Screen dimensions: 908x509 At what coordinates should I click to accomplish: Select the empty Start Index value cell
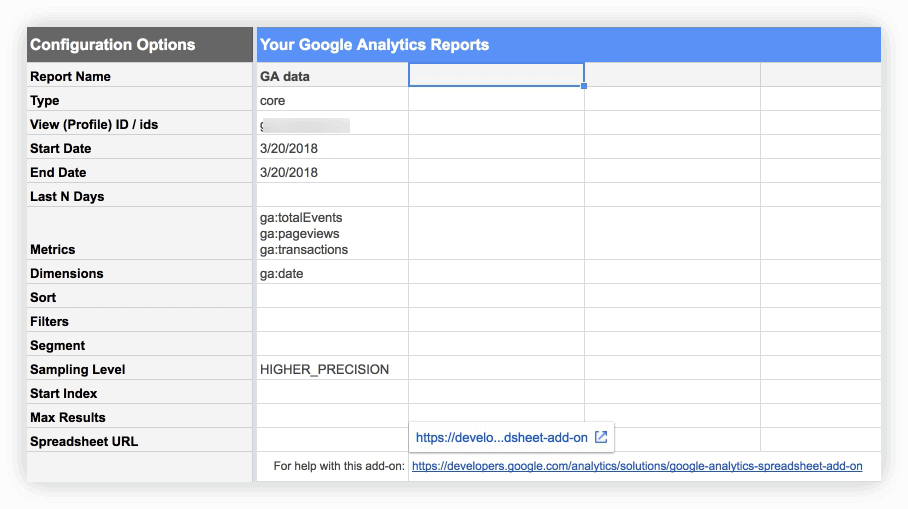coord(332,393)
